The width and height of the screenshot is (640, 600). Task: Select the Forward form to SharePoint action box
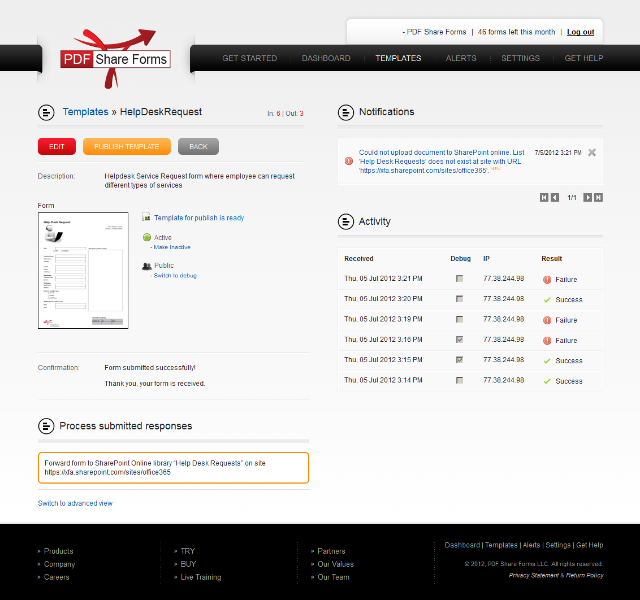[173, 468]
